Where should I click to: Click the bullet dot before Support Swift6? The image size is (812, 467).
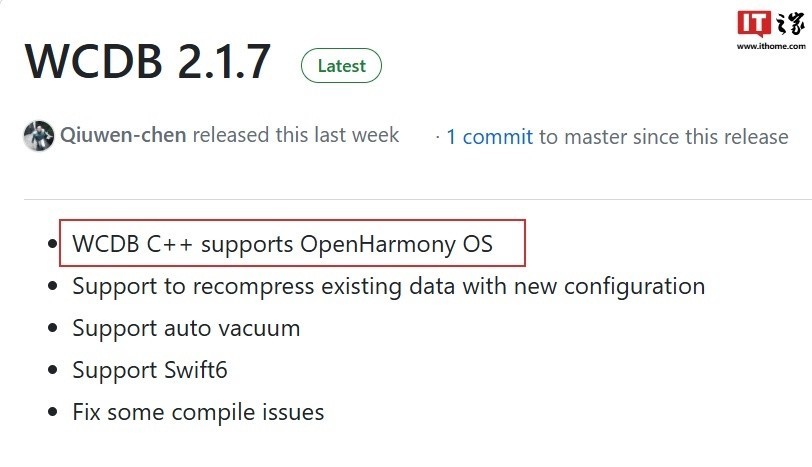click(52, 370)
